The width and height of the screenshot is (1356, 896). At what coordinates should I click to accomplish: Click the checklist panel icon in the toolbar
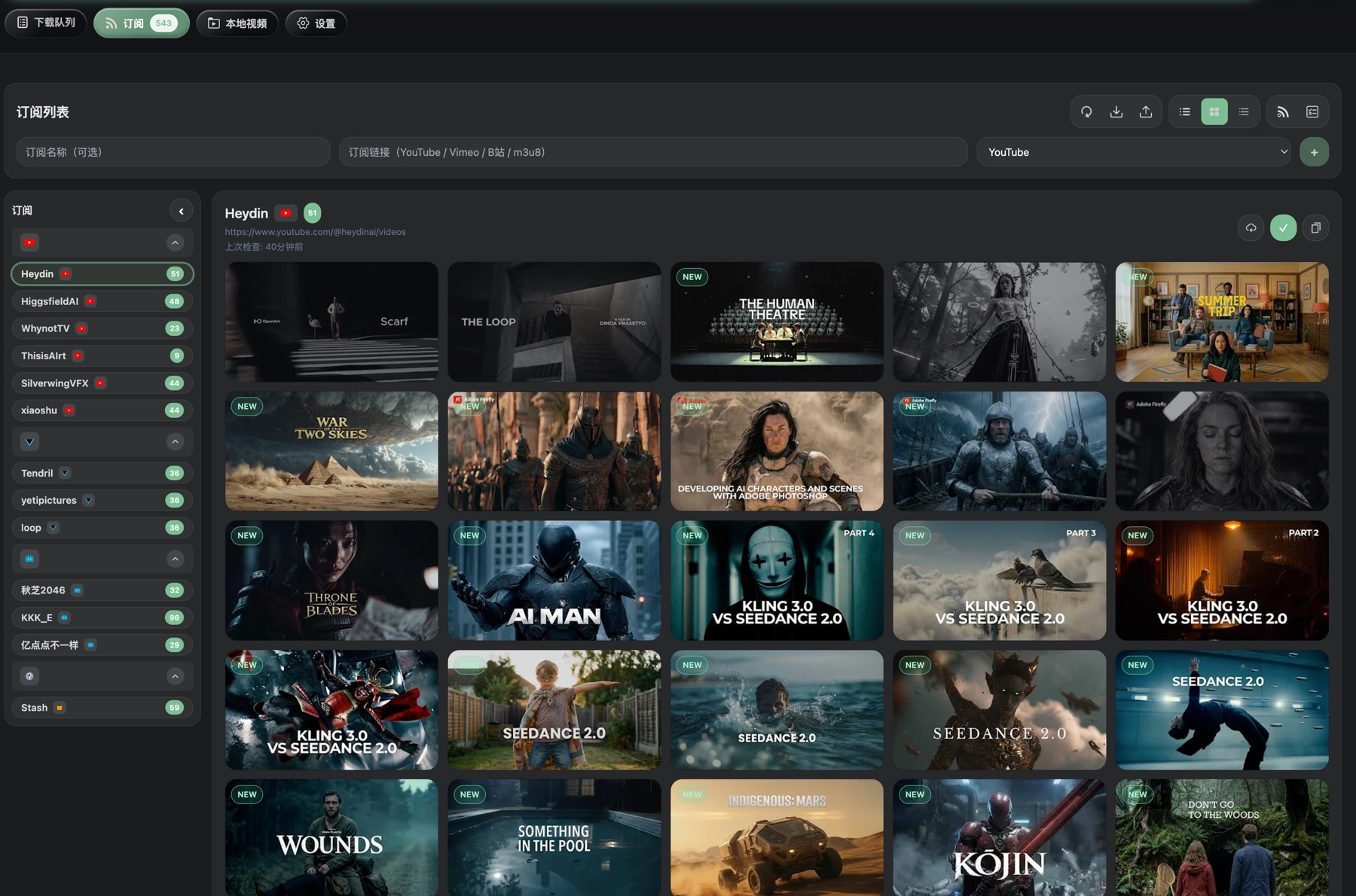coord(1312,112)
